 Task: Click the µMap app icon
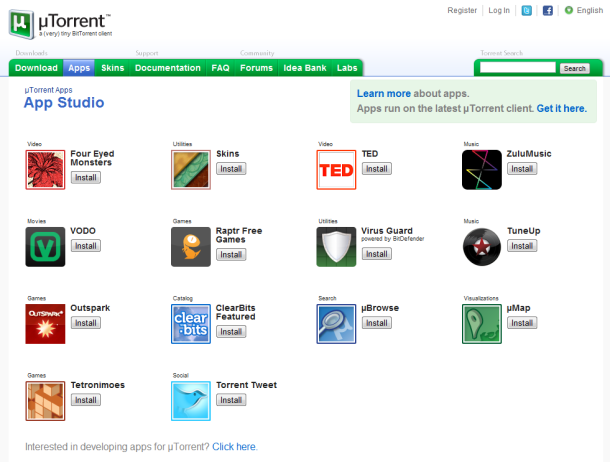(x=482, y=324)
